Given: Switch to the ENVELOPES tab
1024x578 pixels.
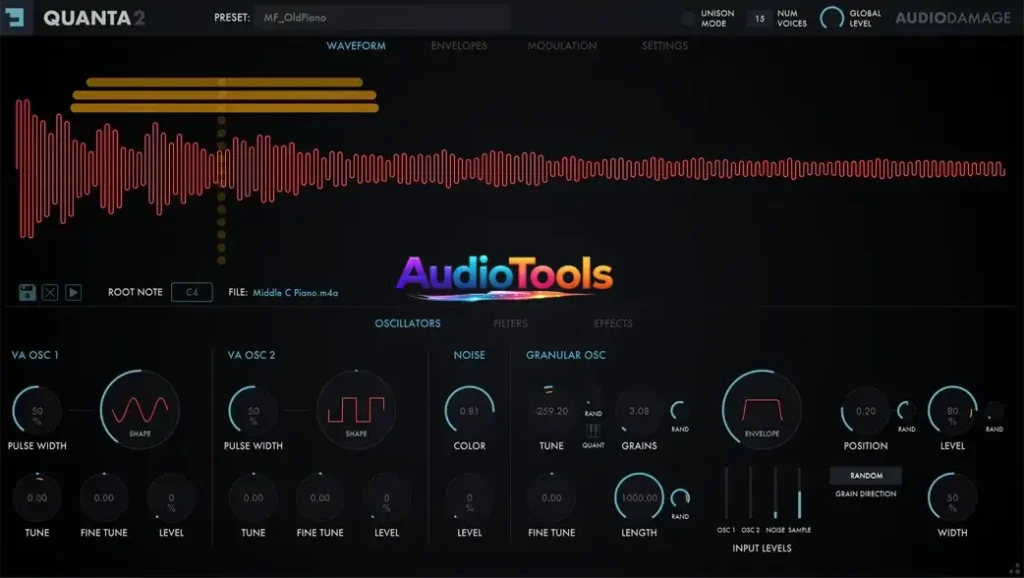Looking at the screenshot, I should coord(458,45).
